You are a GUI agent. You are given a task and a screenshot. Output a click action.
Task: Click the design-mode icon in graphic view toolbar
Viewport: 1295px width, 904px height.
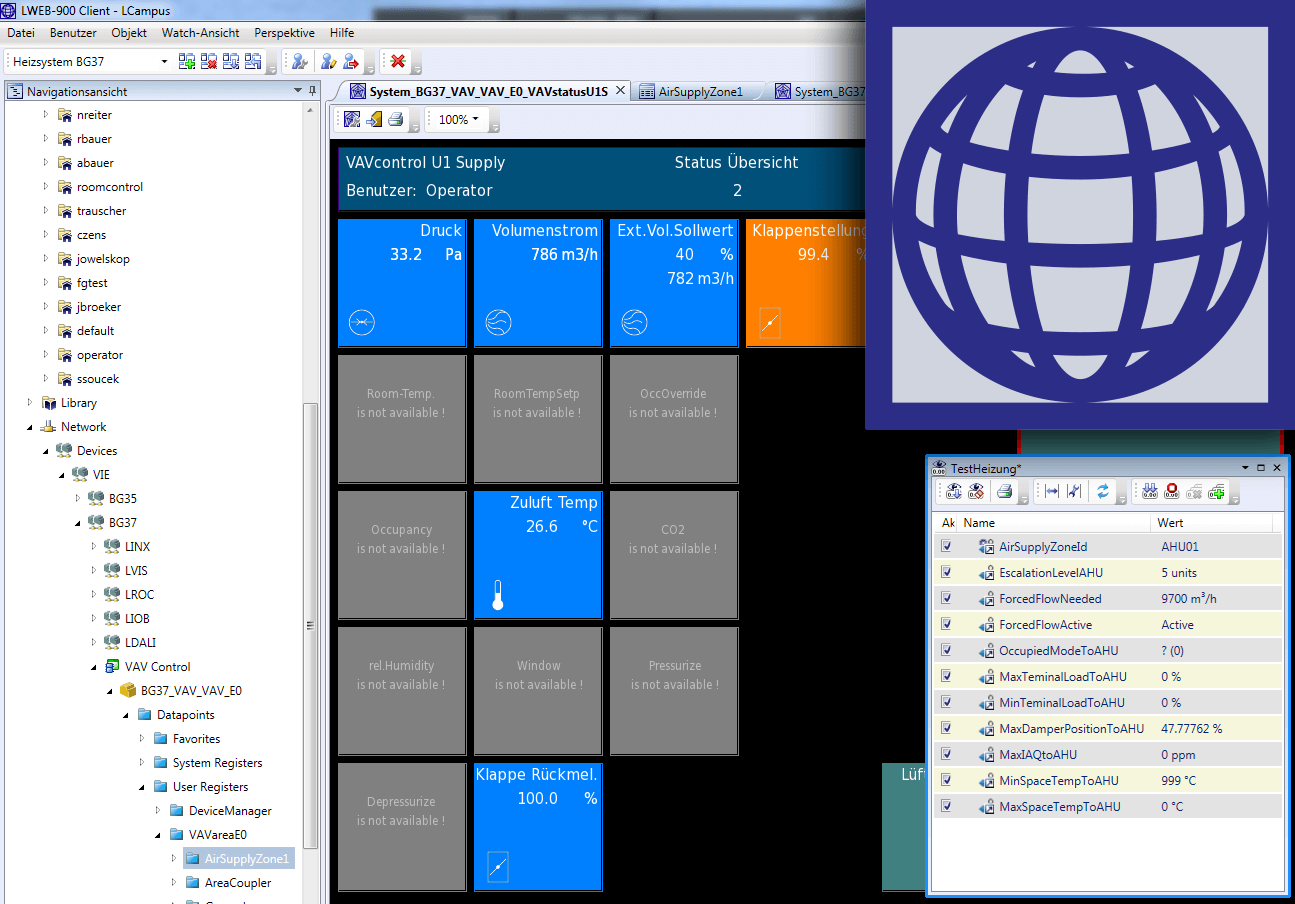point(352,120)
